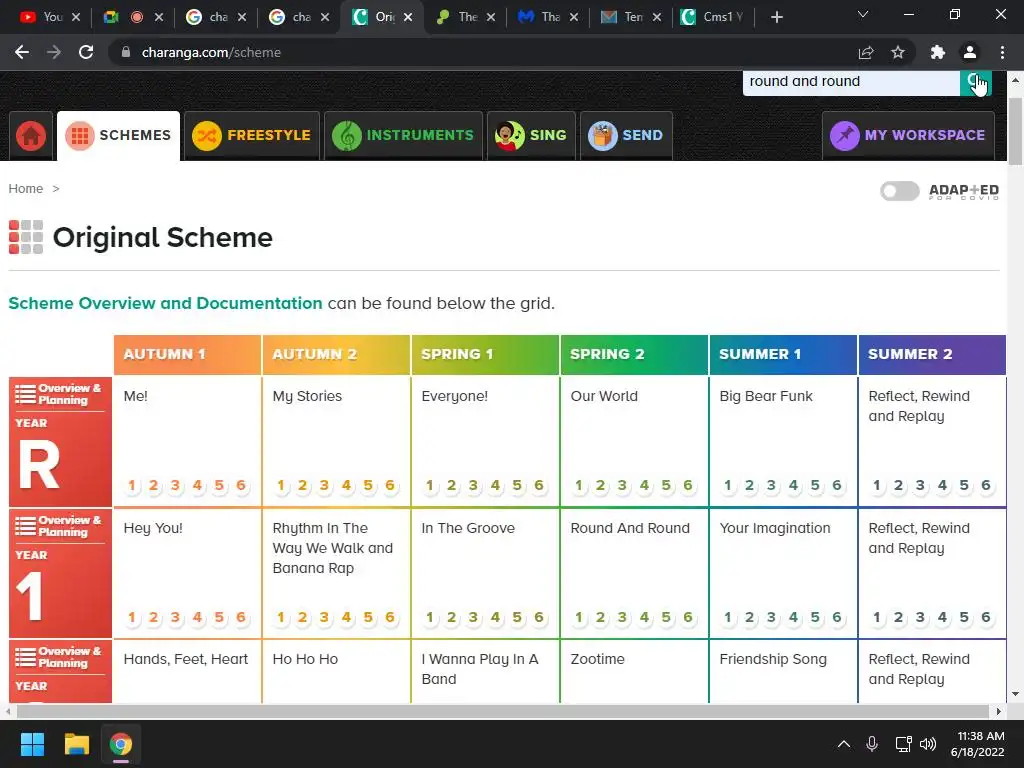Click the Freestyle shuffle icon
The height and width of the screenshot is (768, 1024).
point(206,135)
